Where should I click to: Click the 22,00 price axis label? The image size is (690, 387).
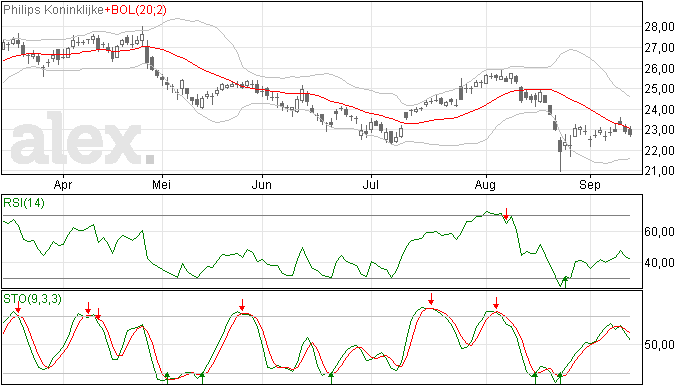click(x=659, y=151)
